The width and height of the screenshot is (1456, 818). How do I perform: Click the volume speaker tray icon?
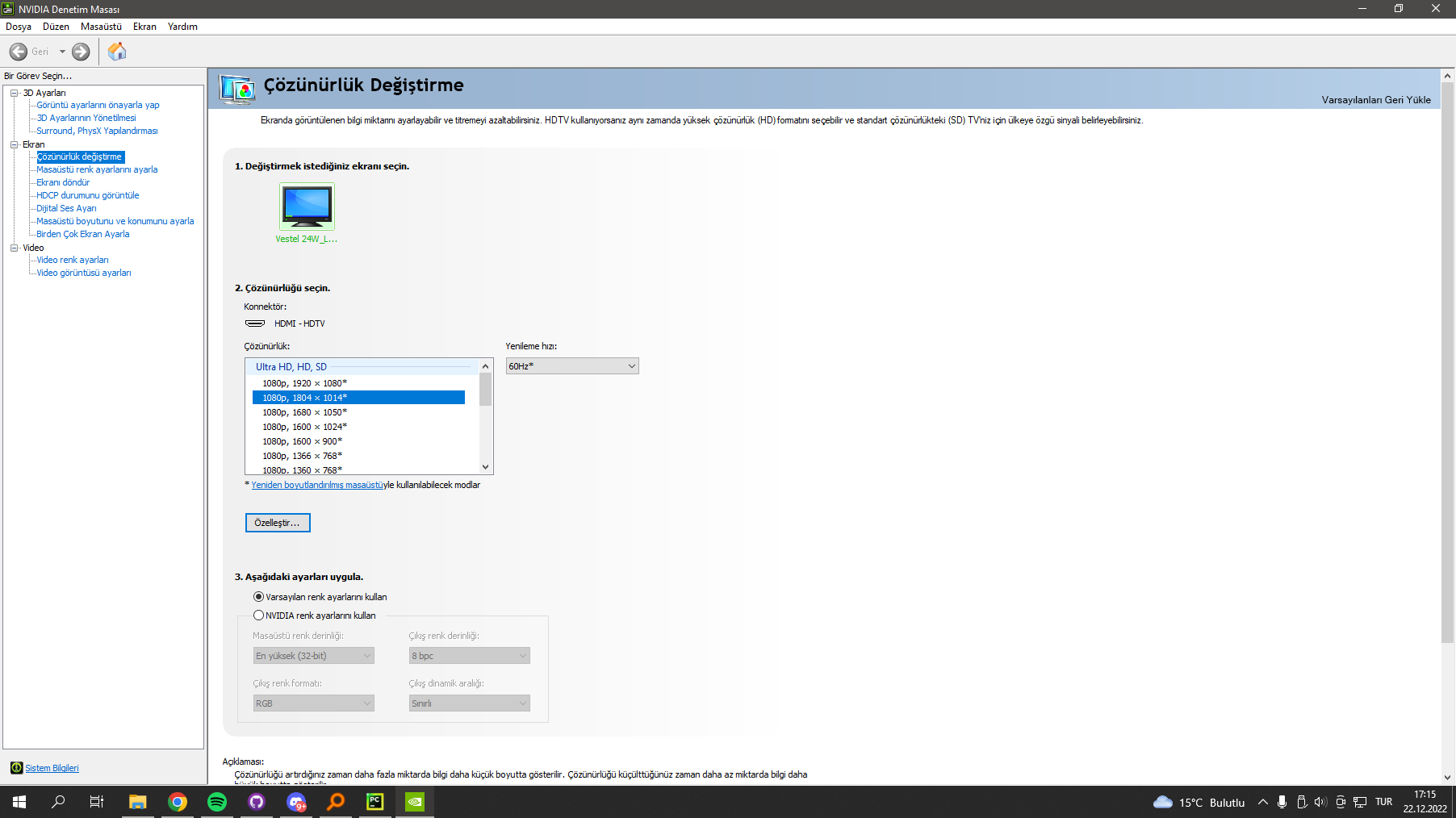click(1320, 802)
